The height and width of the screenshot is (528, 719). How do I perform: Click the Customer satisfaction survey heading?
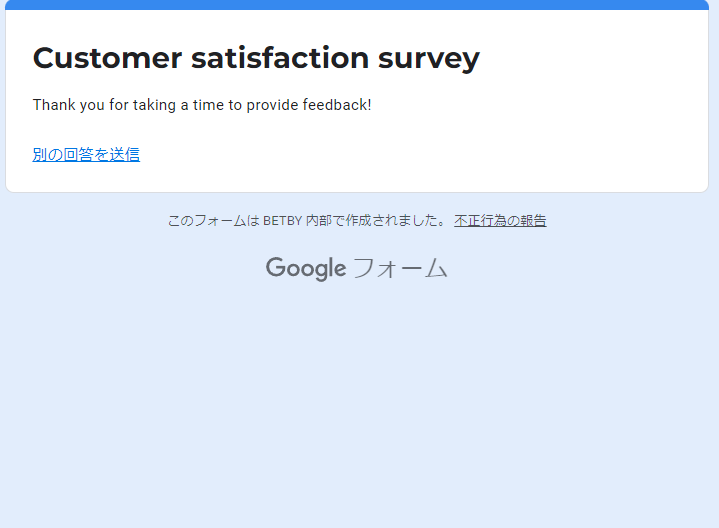[x=256, y=58]
